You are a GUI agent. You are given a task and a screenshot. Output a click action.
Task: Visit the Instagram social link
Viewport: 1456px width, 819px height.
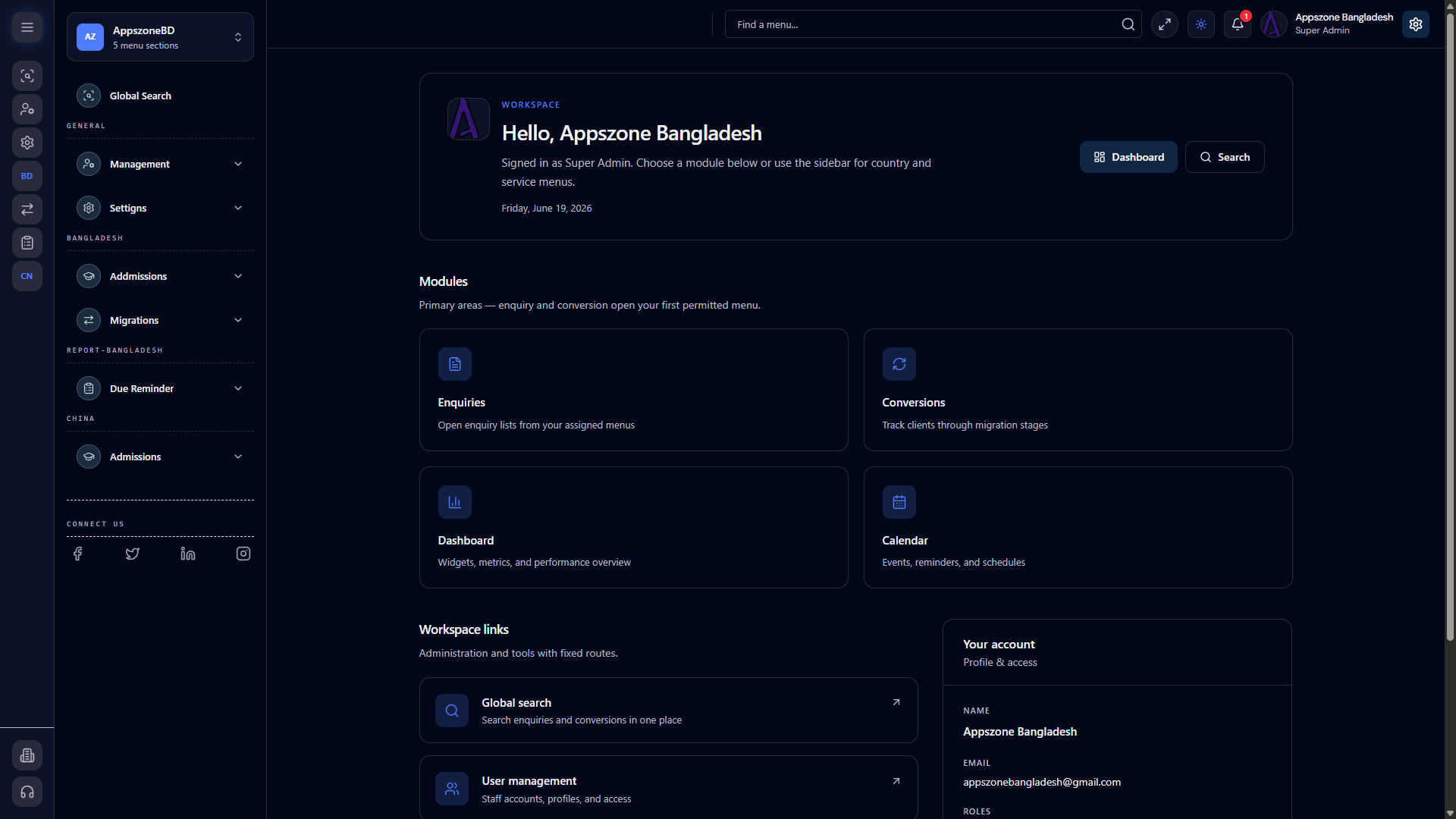point(243,554)
